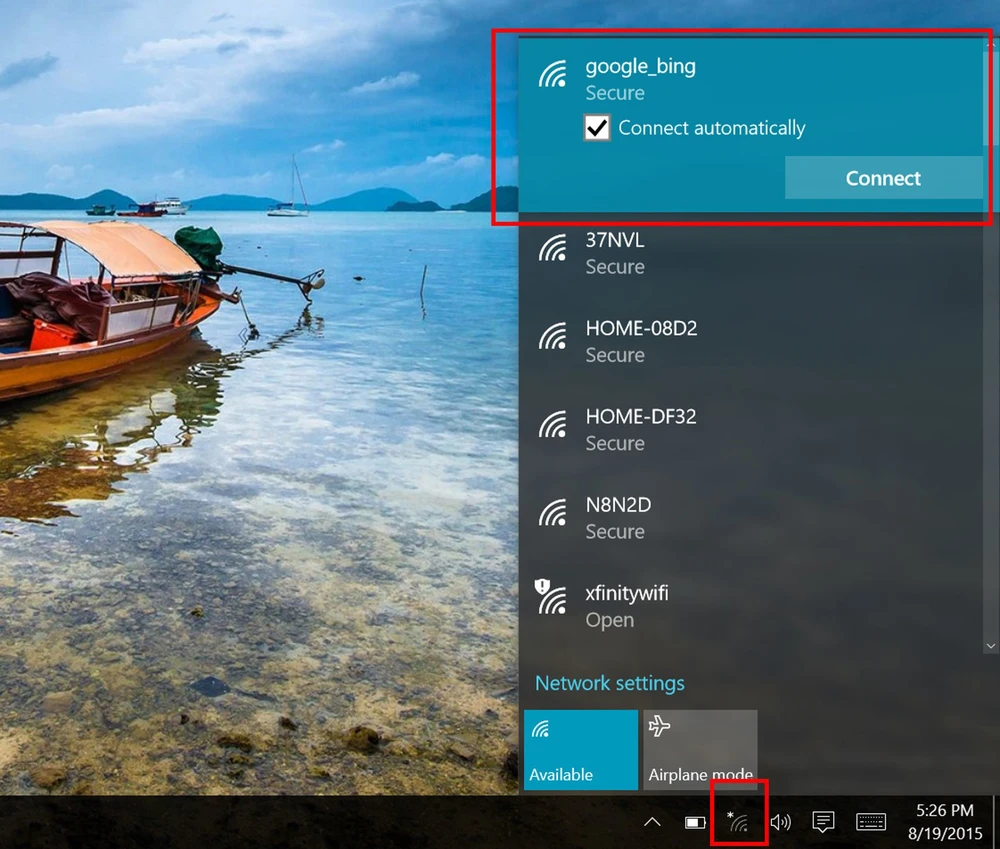Click the google_bing Wi-Fi signal icon

(553, 74)
